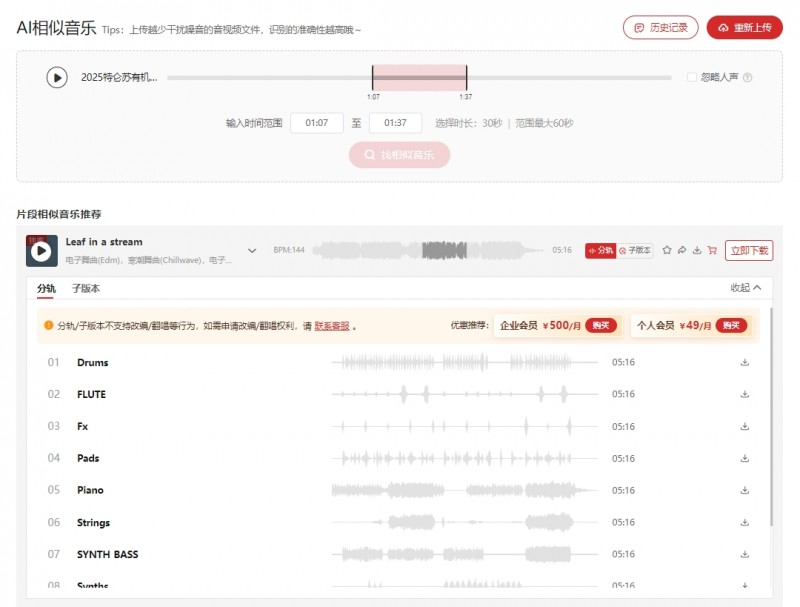Play the uploaded 2025 audio file
This screenshot has height=607, width=800.
click(x=57, y=78)
